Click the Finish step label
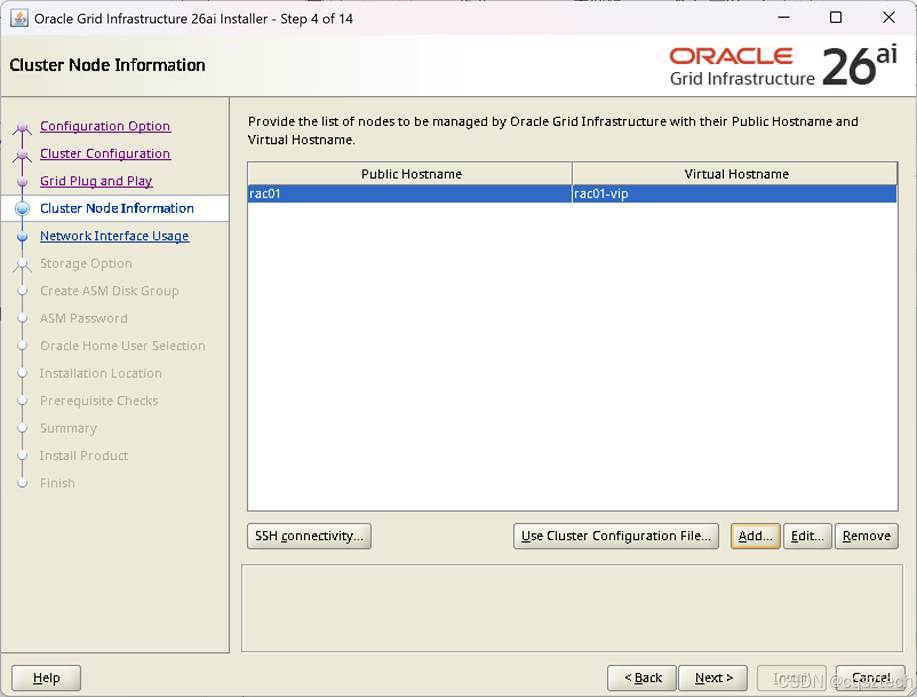 [x=57, y=484]
